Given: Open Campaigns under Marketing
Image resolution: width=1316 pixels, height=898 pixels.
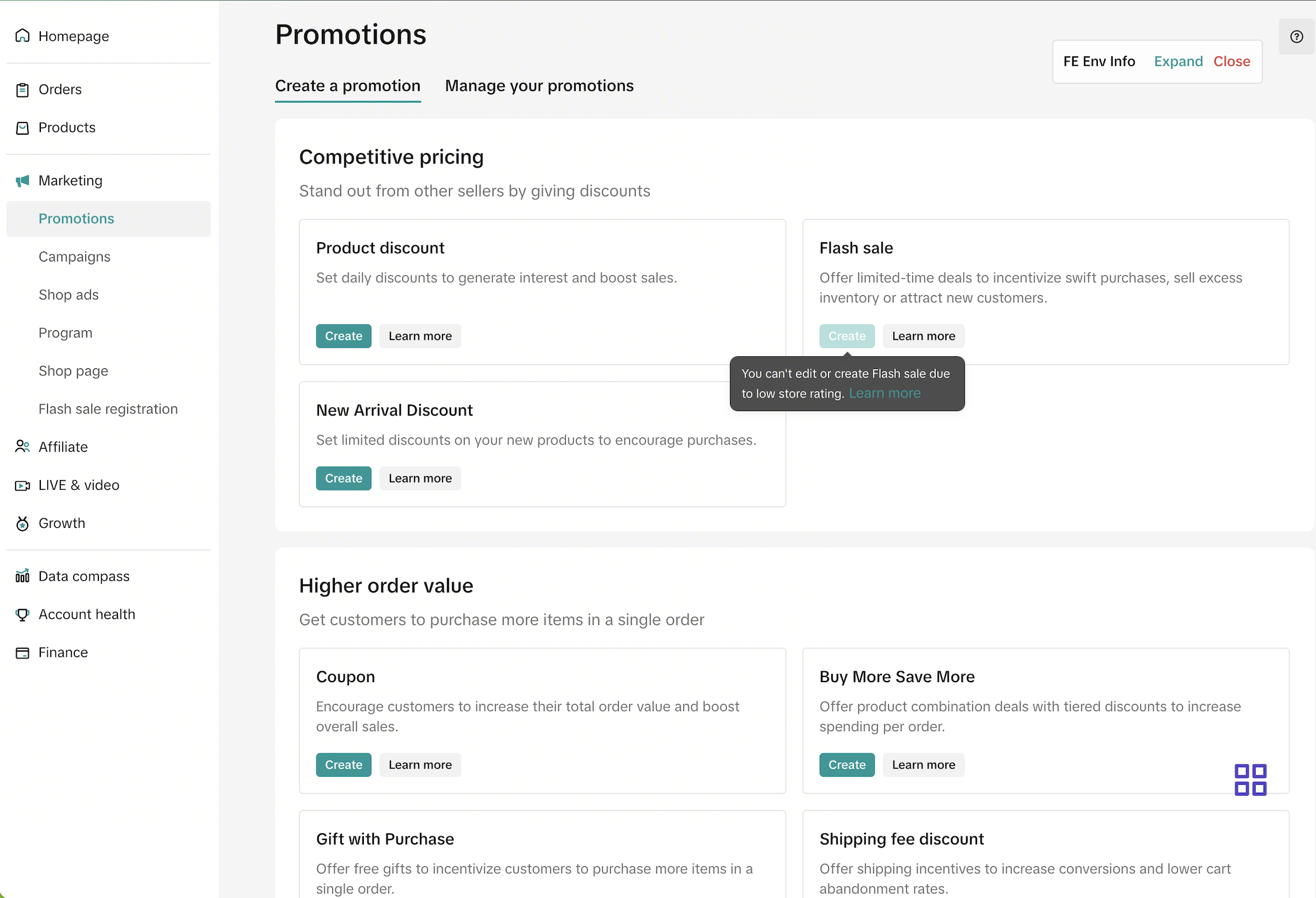Looking at the screenshot, I should pos(74,257).
